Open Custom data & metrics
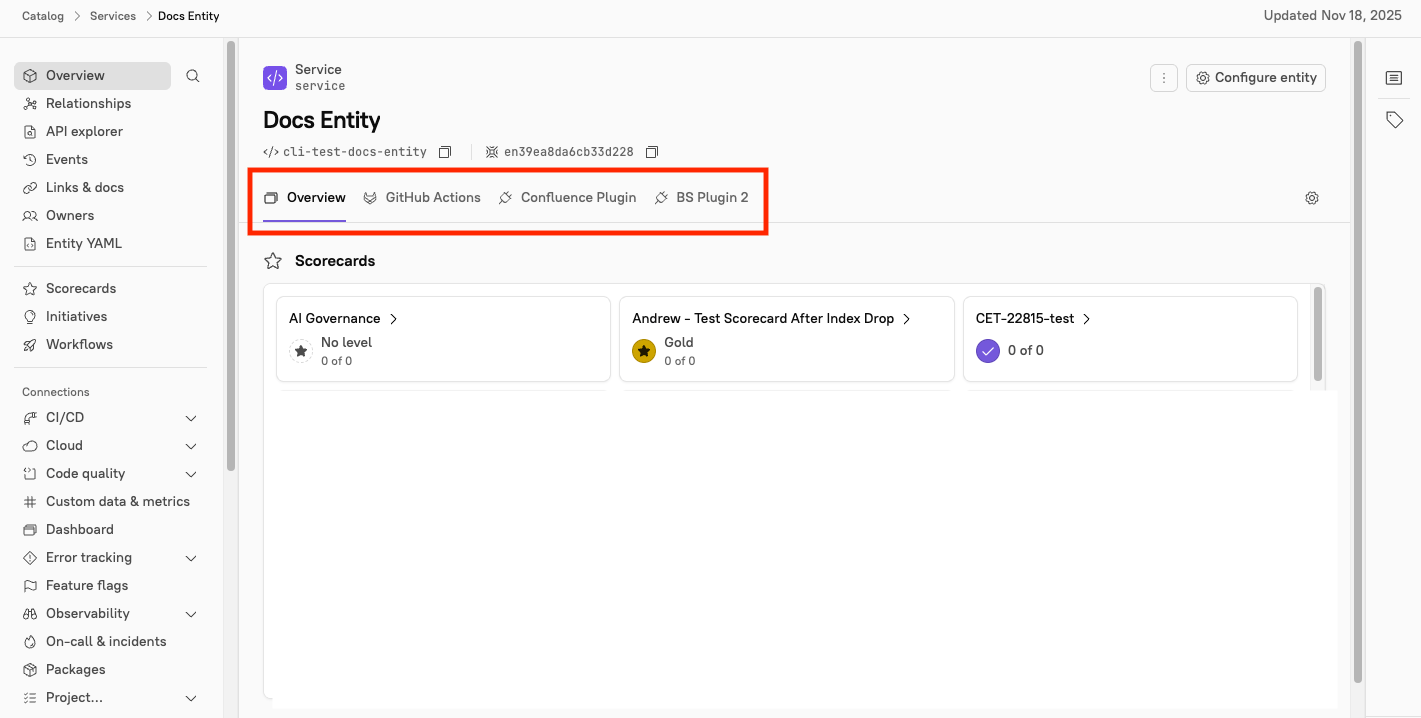This screenshot has width=1421, height=718. pos(118,502)
